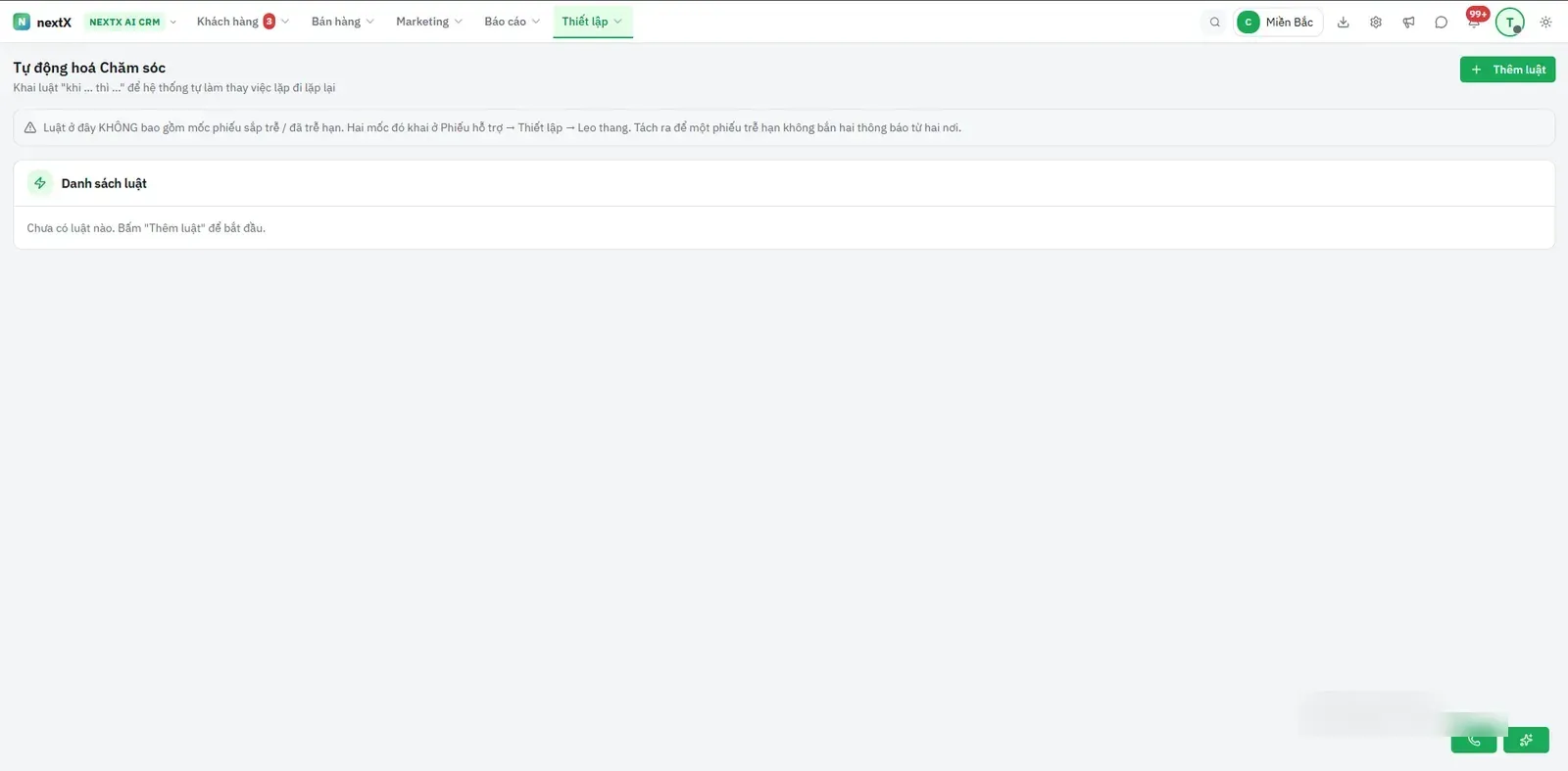The width and height of the screenshot is (1568, 771).
Task: Click the Tự động hoá Chăm sóc page title
Action: coord(89,68)
